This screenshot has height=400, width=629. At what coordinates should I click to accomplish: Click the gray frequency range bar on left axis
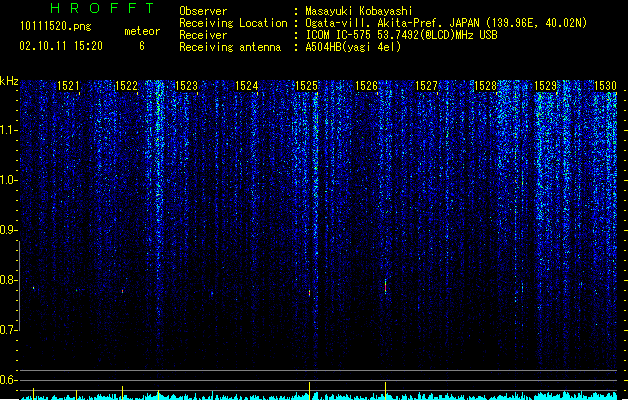click(19, 286)
